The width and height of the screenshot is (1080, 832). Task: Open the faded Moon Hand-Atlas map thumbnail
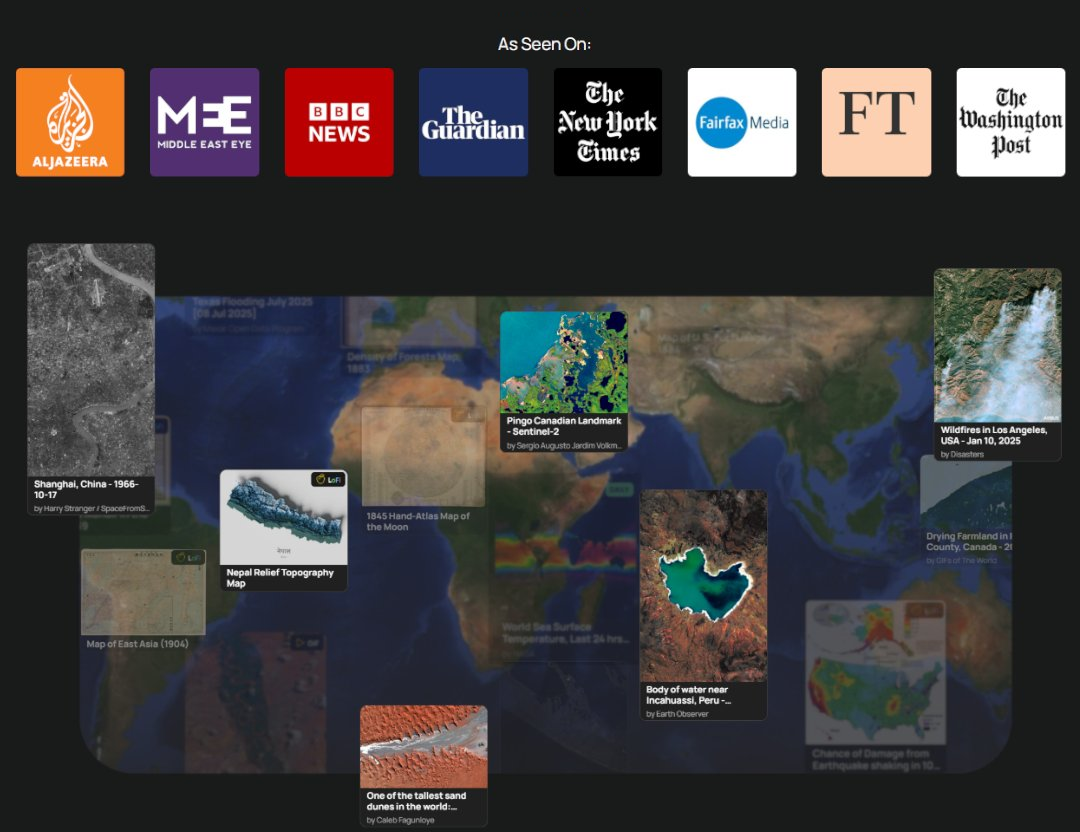(x=424, y=457)
